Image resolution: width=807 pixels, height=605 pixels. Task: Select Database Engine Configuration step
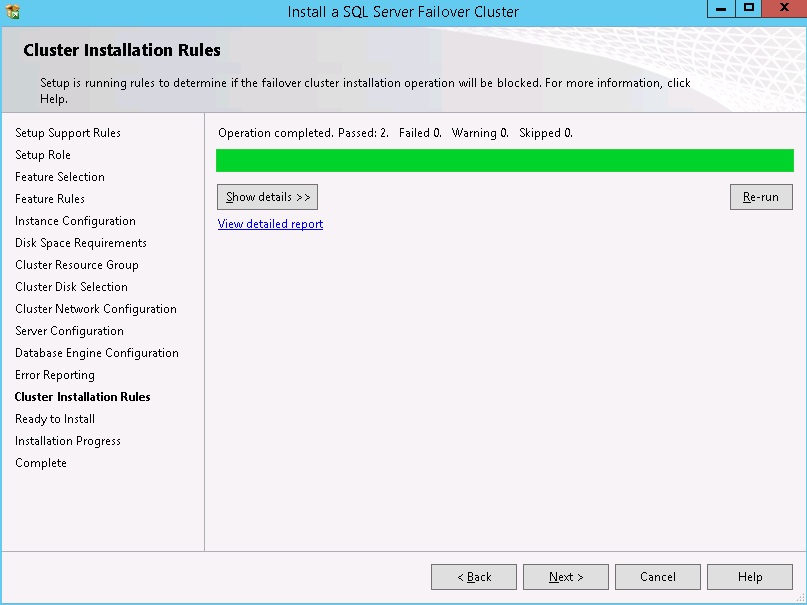pyautogui.click(x=97, y=353)
